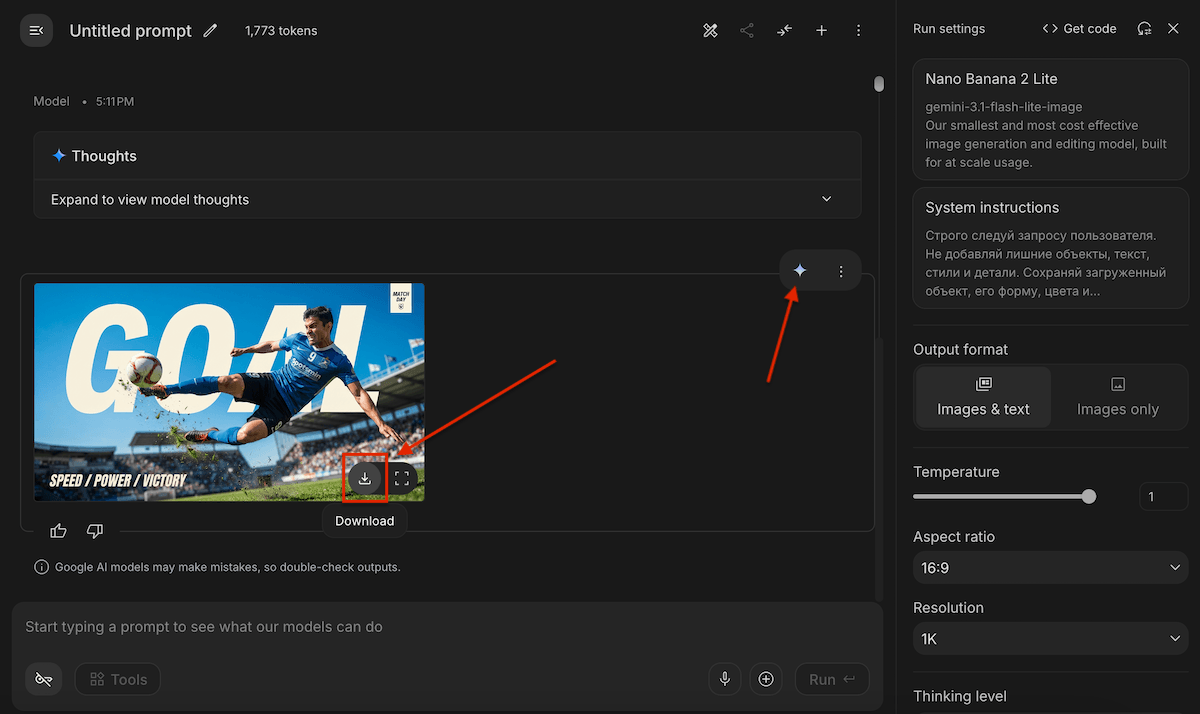Click the microphone voice input icon
Viewport: 1200px width, 714px height.
tap(725, 679)
